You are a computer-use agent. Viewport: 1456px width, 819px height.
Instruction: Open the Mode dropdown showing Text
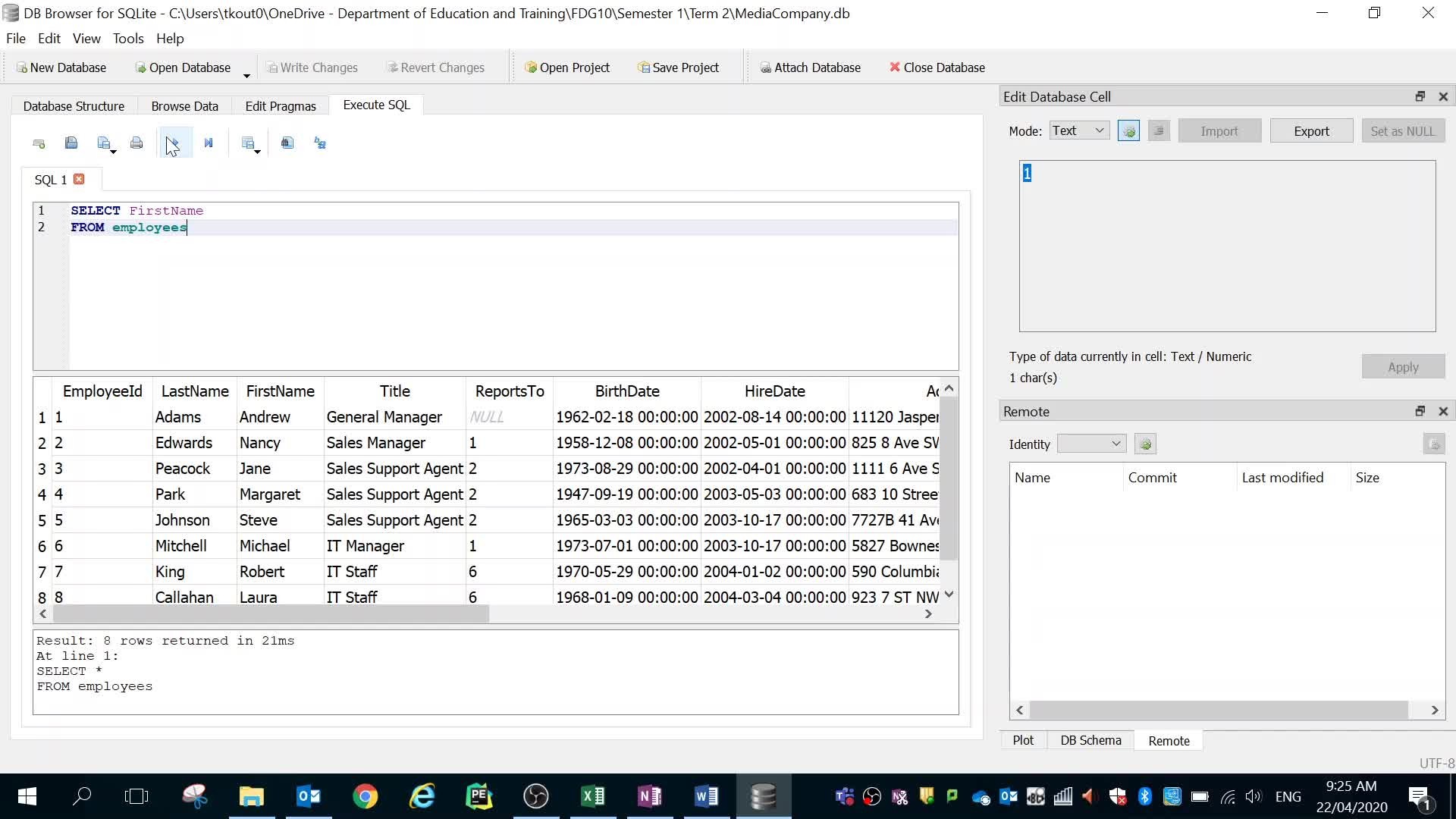(1078, 130)
